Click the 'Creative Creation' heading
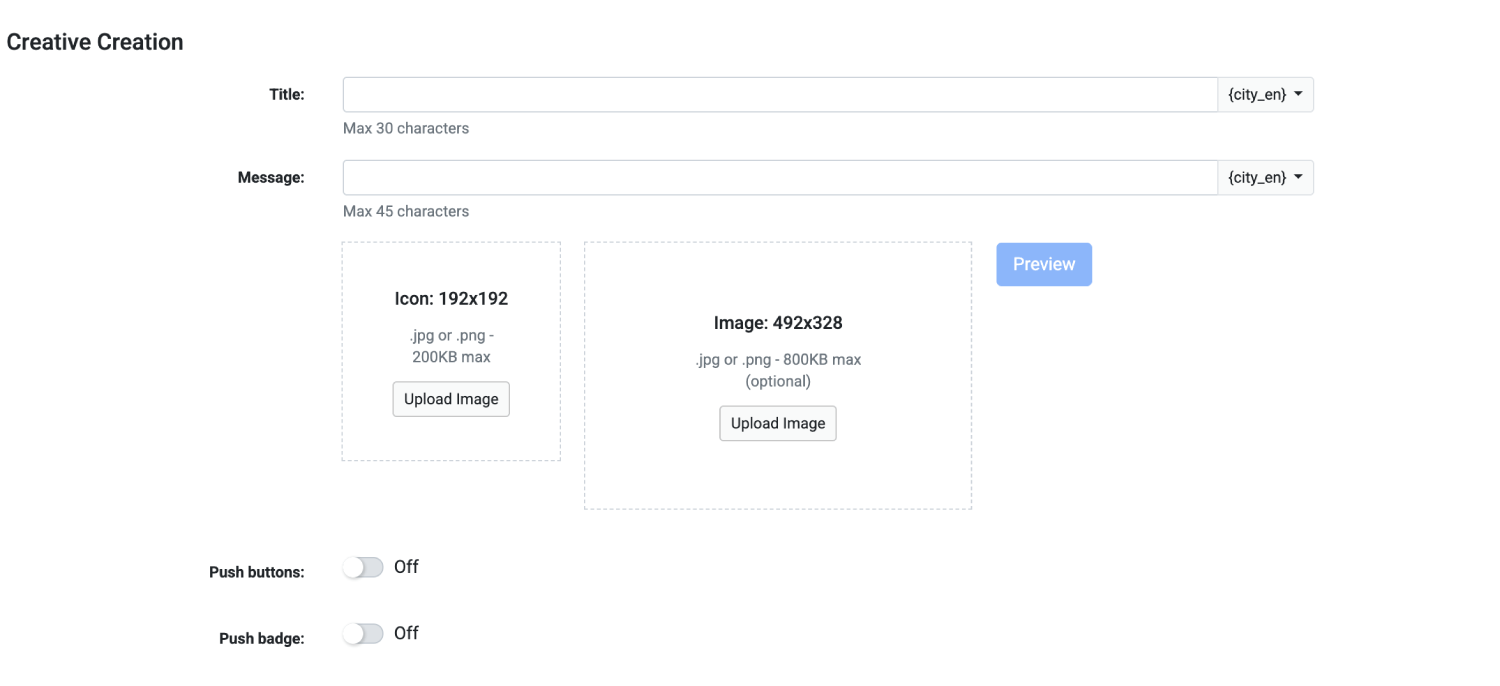 click(x=95, y=42)
